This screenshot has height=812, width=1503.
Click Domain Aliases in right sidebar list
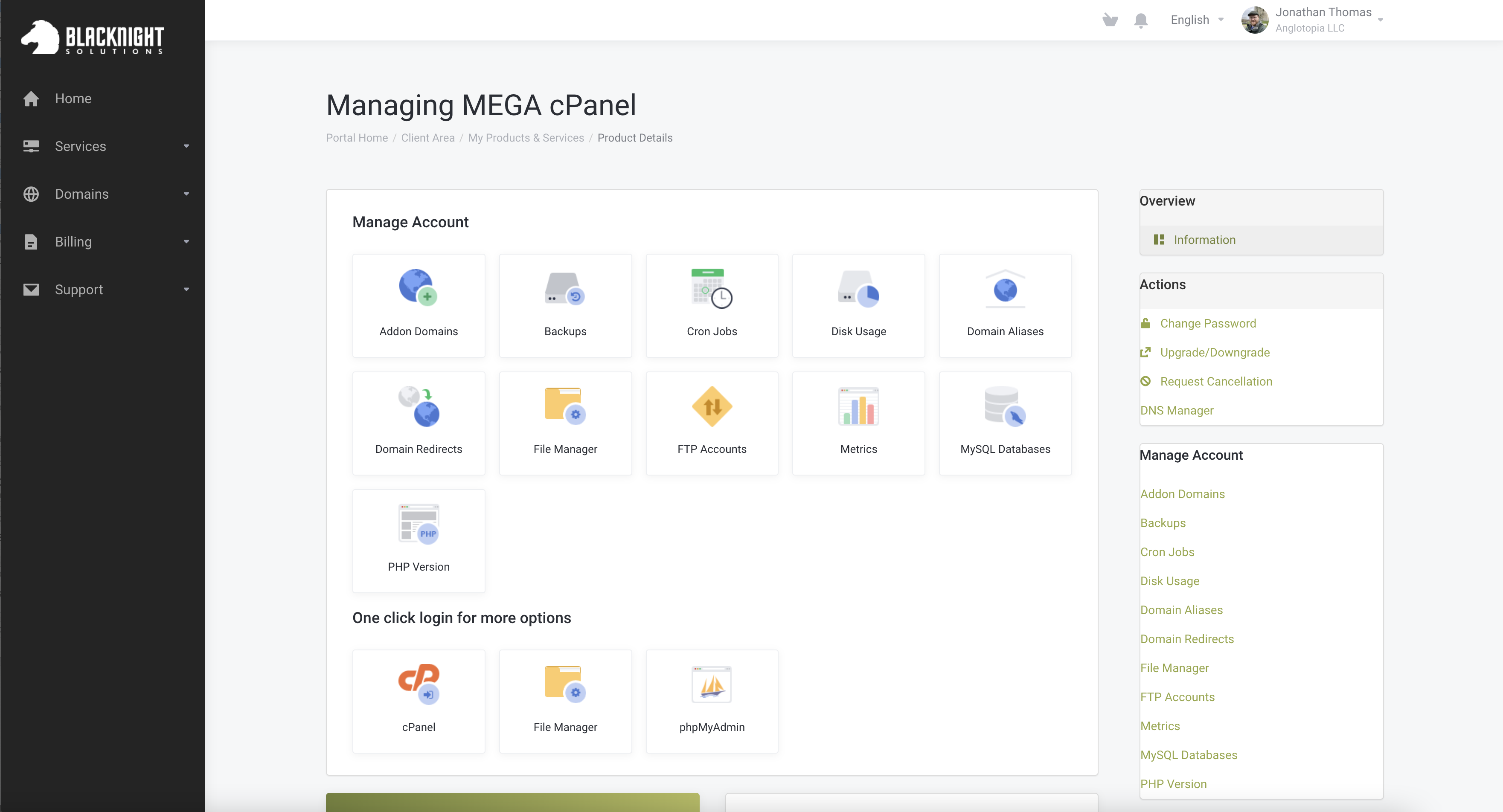[x=1181, y=609]
